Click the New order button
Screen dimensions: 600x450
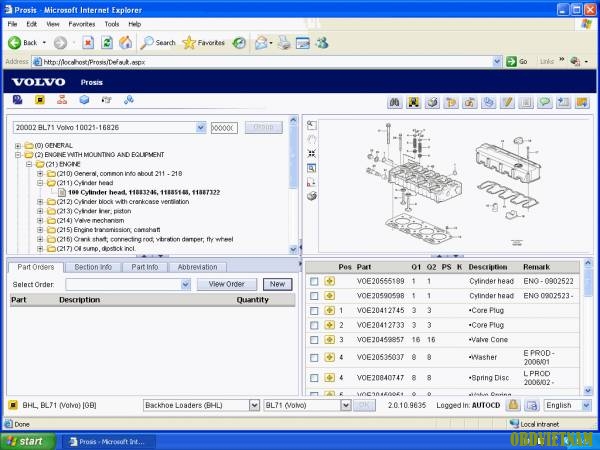(x=277, y=284)
